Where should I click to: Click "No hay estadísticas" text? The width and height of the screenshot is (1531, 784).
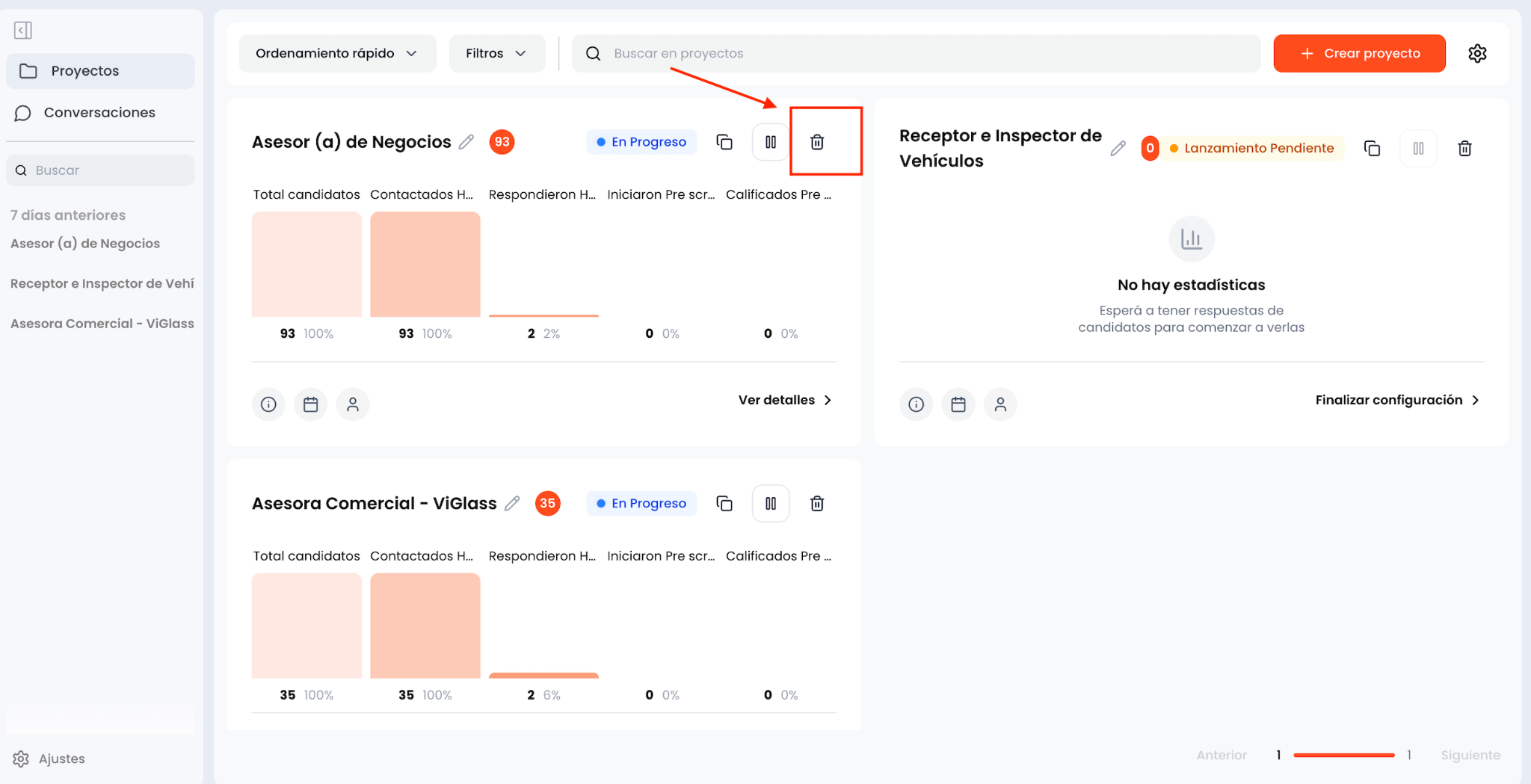click(1191, 285)
